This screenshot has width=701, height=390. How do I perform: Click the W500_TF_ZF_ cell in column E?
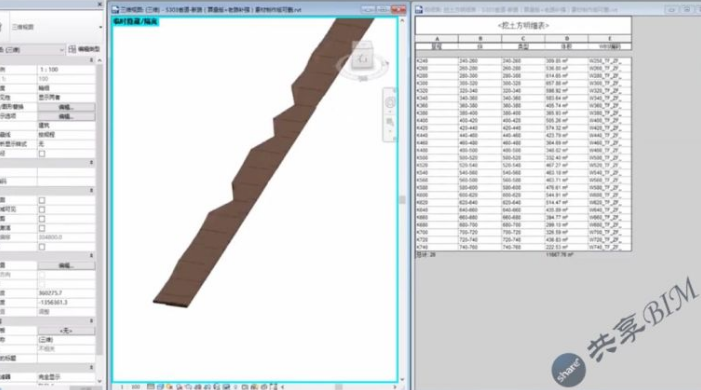click(x=610, y=157)
